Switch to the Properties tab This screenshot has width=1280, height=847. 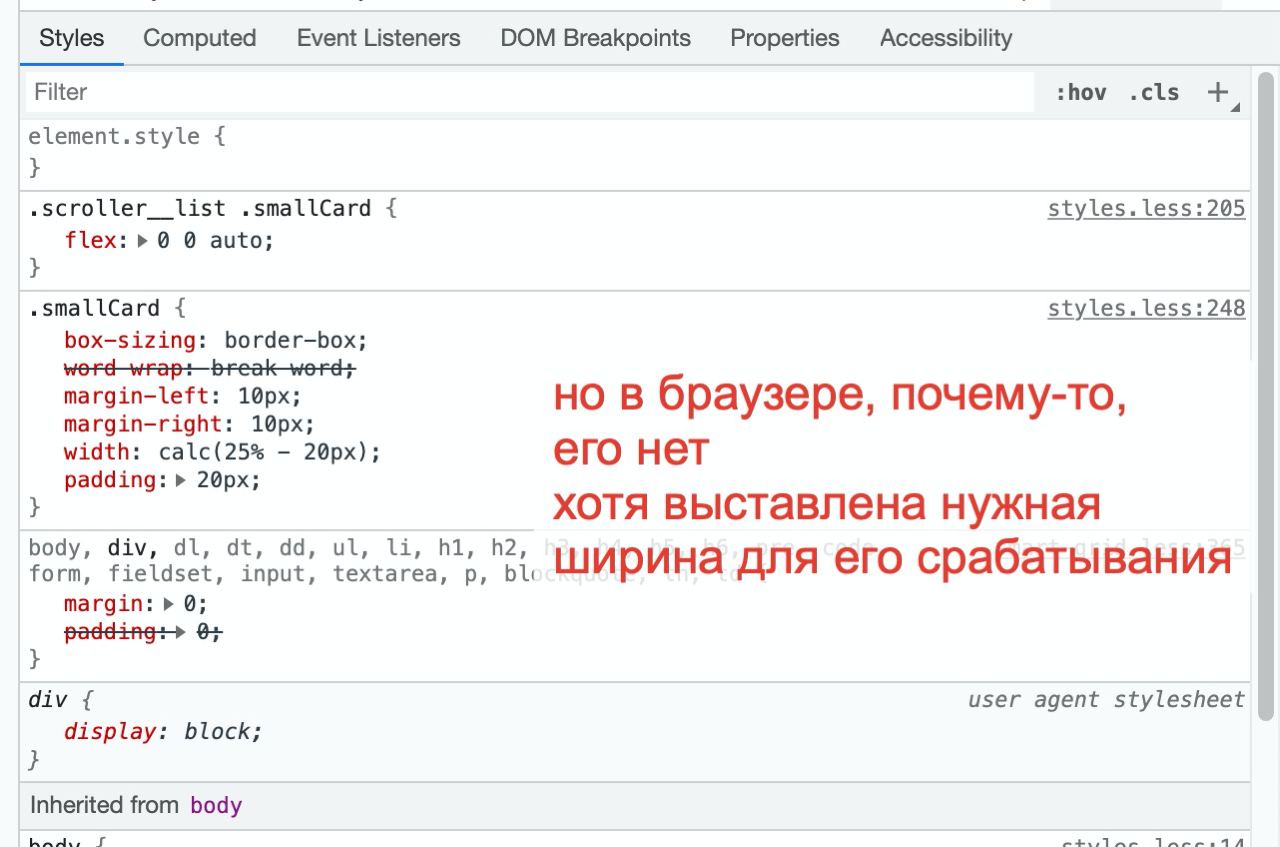pyautogui.click(x=785, y=38)
